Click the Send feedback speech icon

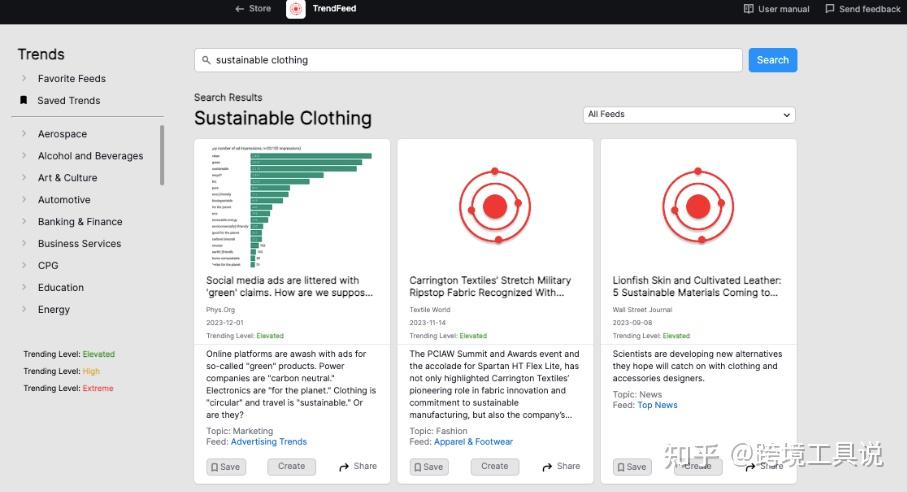[830, 9]
